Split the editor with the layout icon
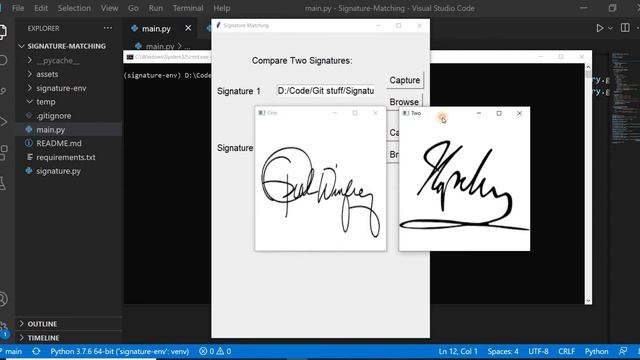Image resolution: width=640 pixels, height=360 pixels. point(625,28)
